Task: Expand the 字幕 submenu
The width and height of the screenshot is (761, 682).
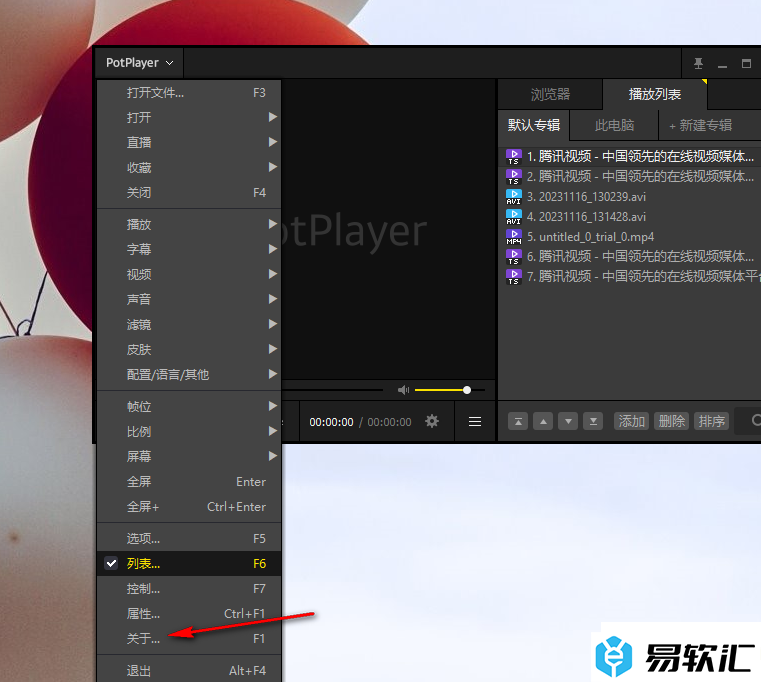Action: (189, 250)
